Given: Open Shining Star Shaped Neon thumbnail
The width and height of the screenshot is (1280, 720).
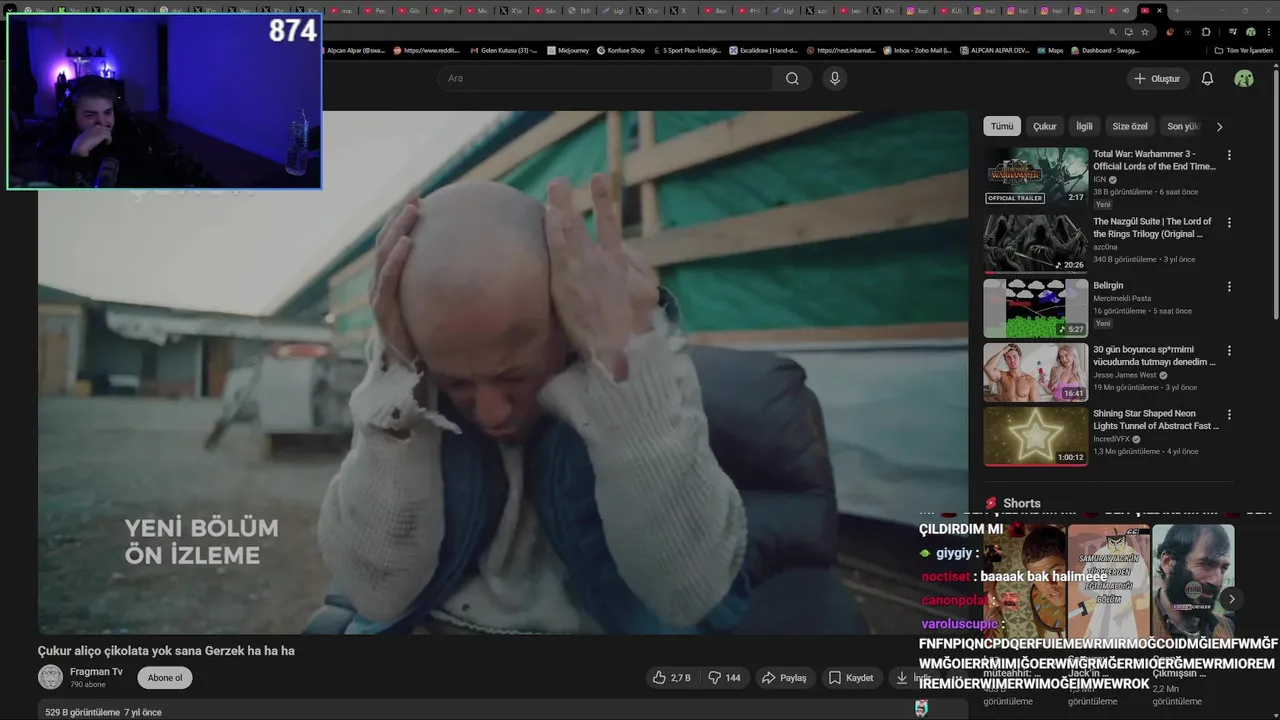Looking at the screenshot, I should (1035, 436).
